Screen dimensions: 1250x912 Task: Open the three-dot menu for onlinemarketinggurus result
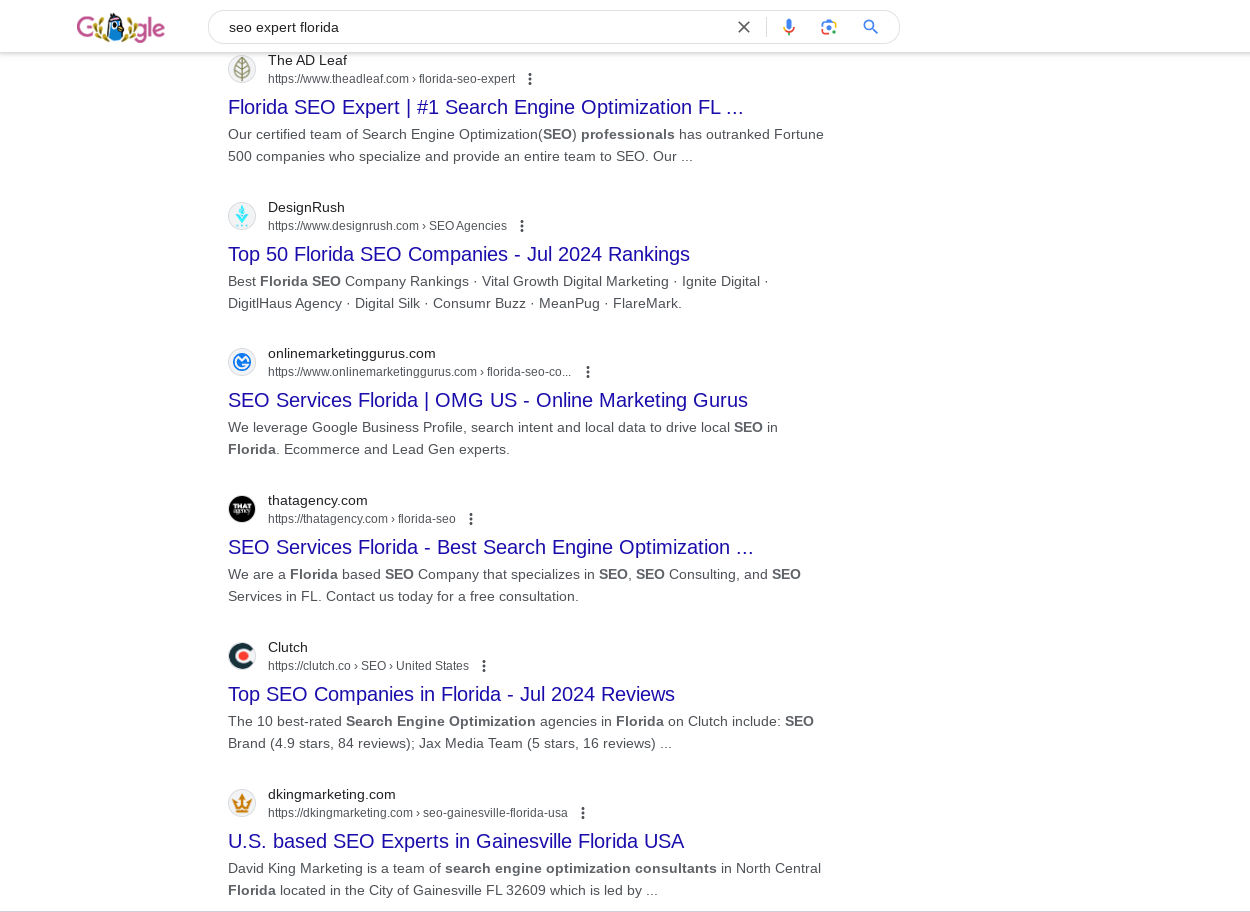pyautogui.click(x=588, y=372)
